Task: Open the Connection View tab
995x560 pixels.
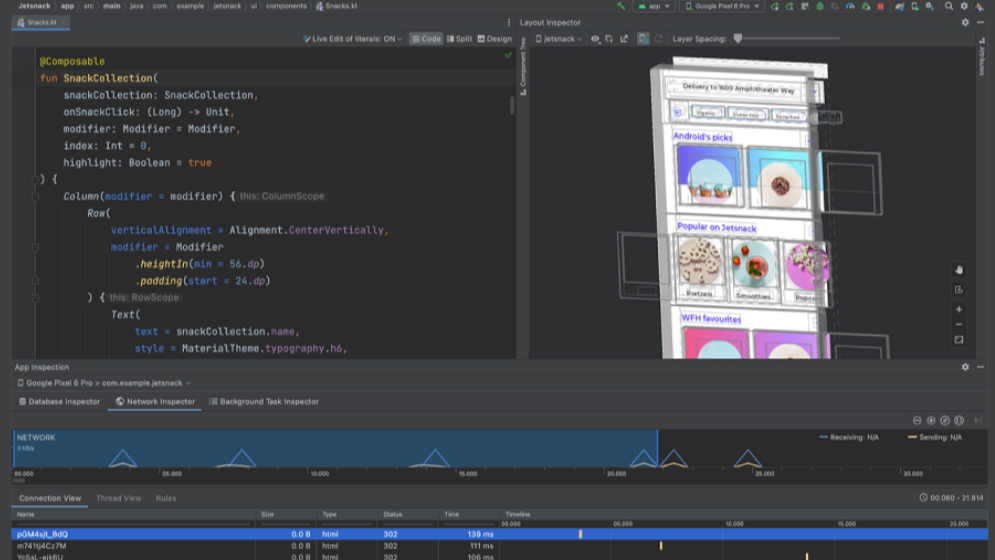Action: coord(50,498)
